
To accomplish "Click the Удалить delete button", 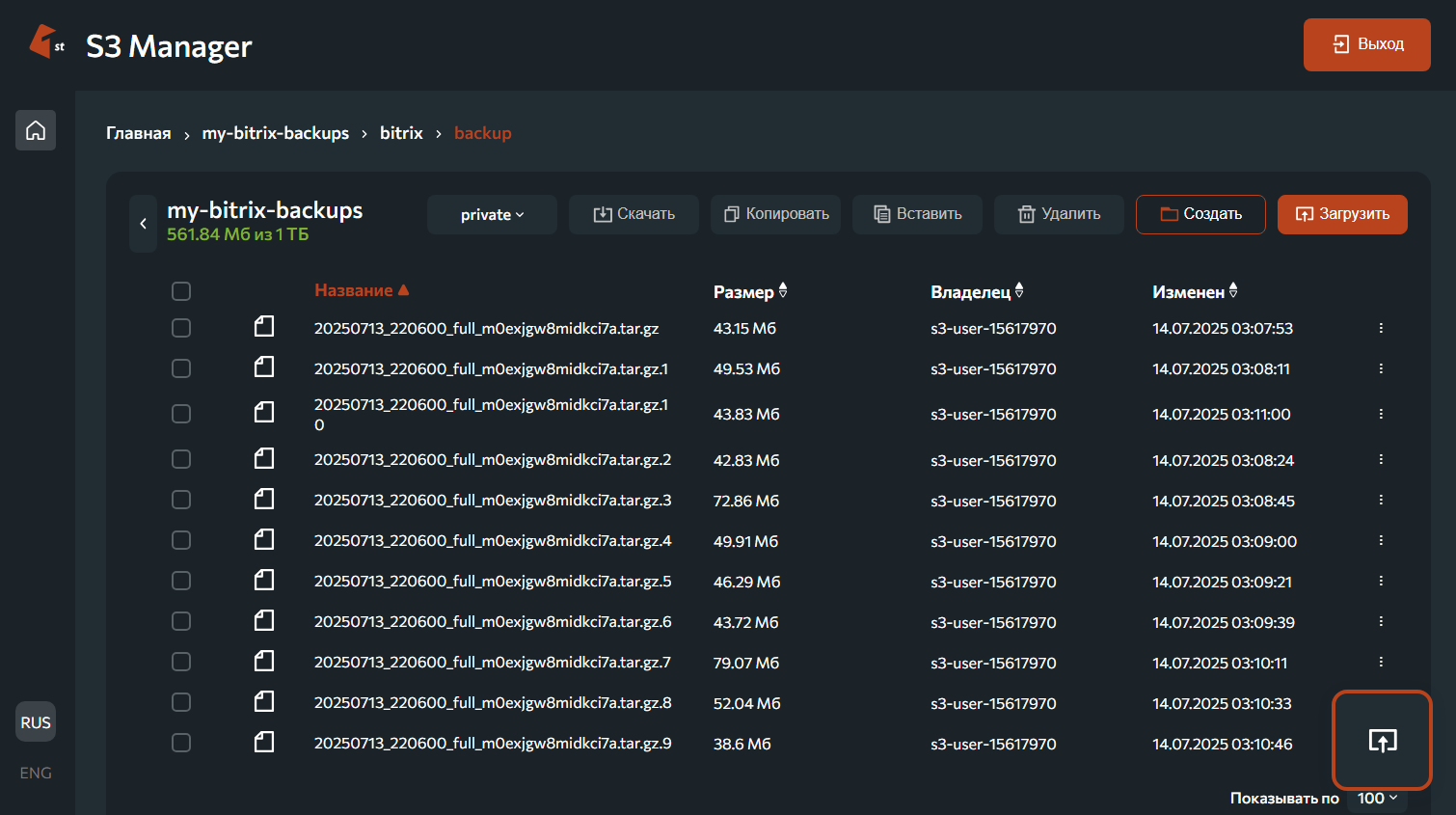I will 1059,214.
